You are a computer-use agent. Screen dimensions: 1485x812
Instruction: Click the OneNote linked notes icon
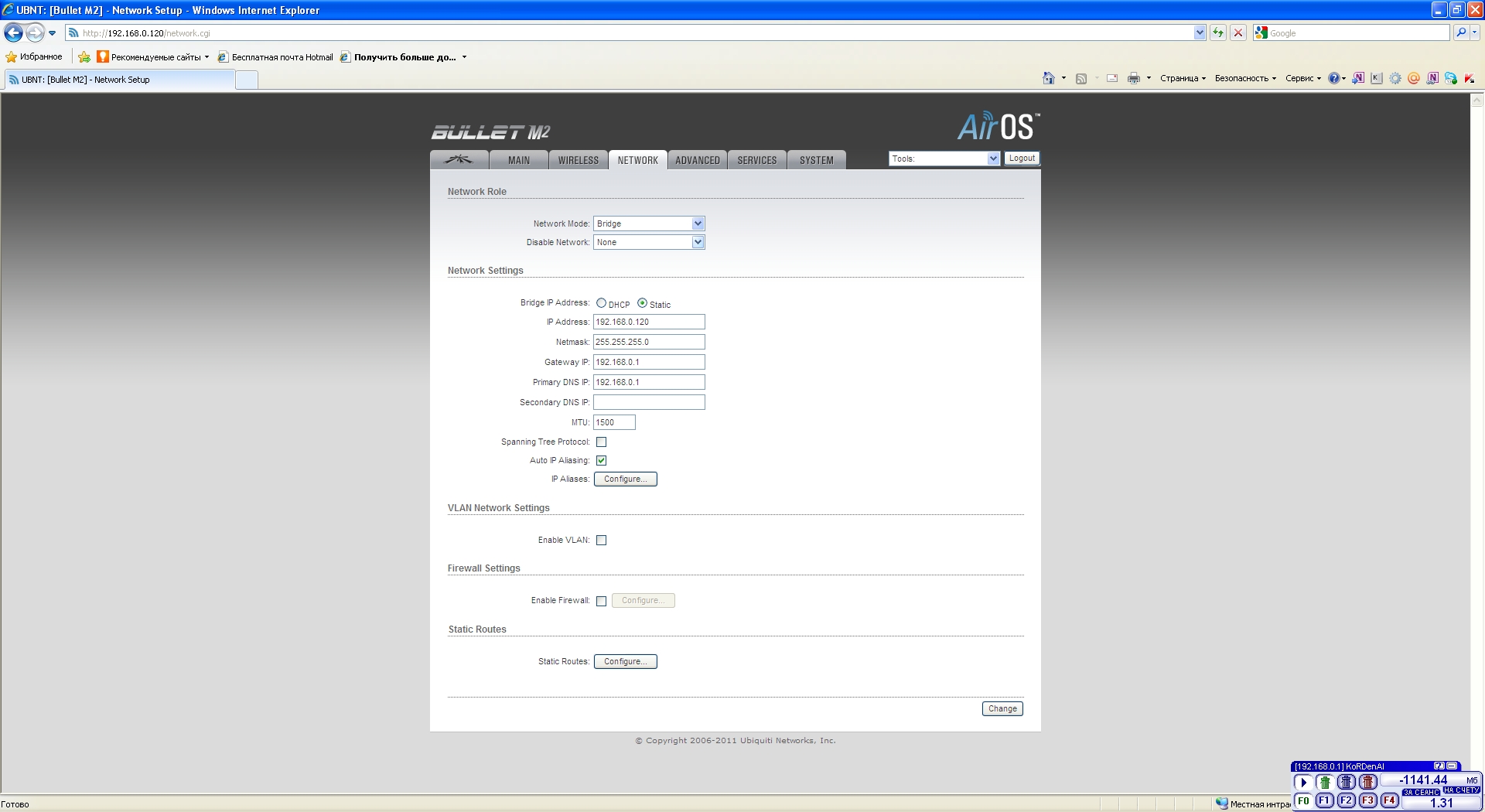point(1432,78)
